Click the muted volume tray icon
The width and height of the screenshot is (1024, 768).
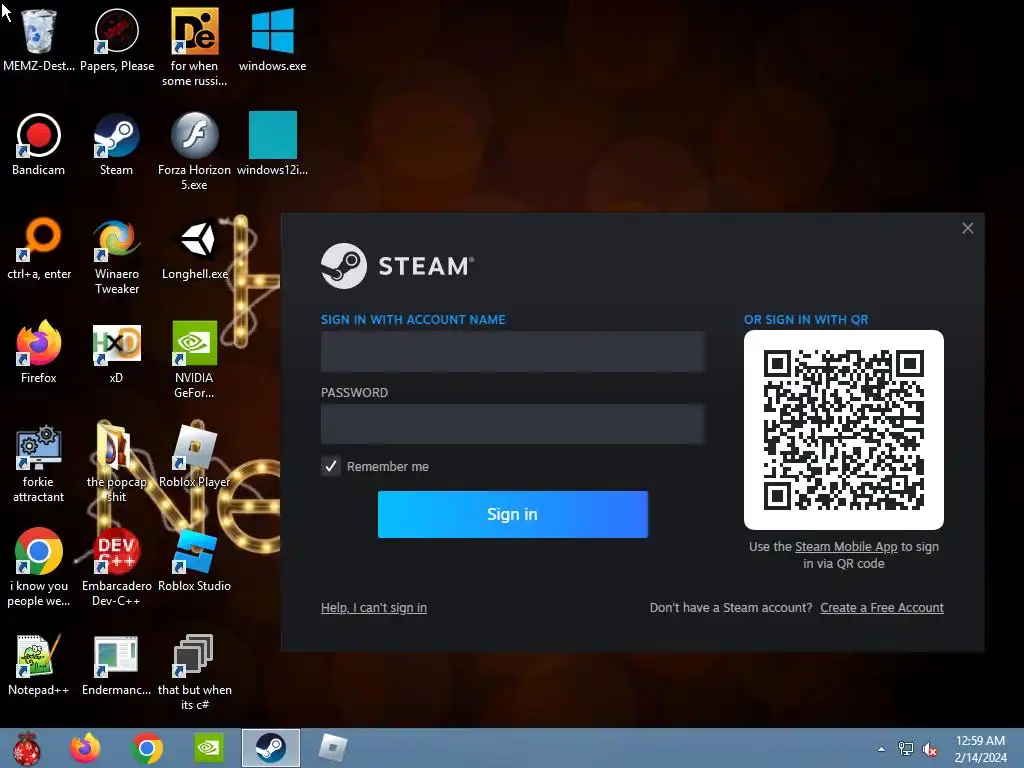(930, 749)
